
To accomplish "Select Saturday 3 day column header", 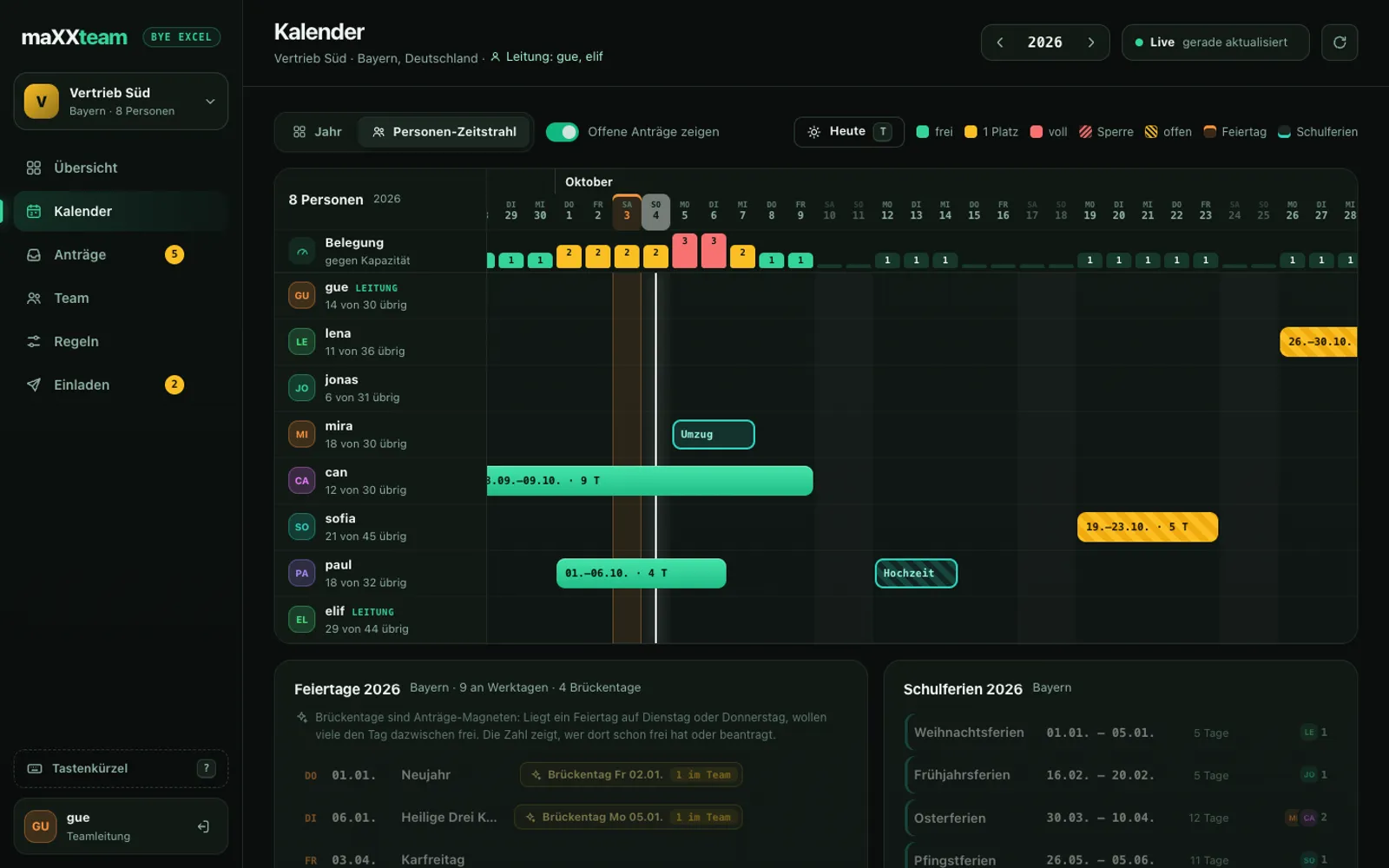I will coord(627,210).
